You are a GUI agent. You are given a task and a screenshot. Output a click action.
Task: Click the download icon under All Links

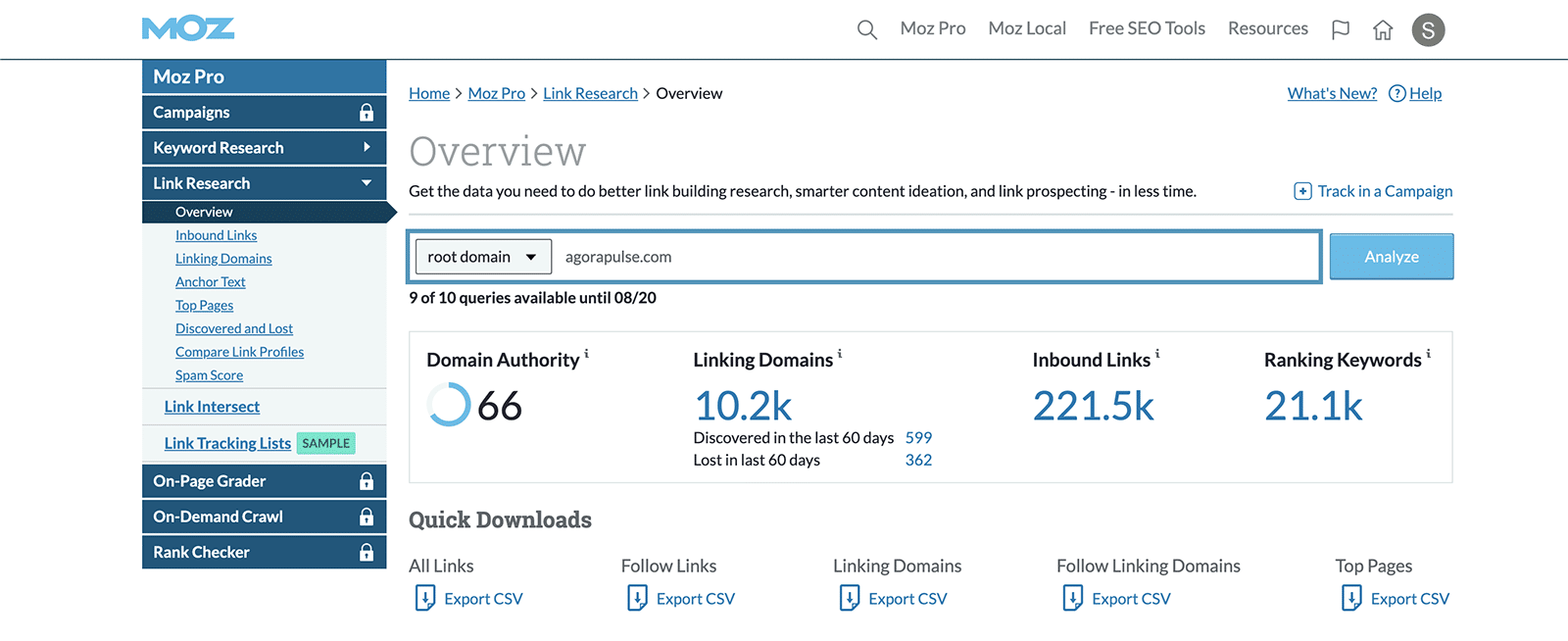pyautogui.click(x=425, y=598)
